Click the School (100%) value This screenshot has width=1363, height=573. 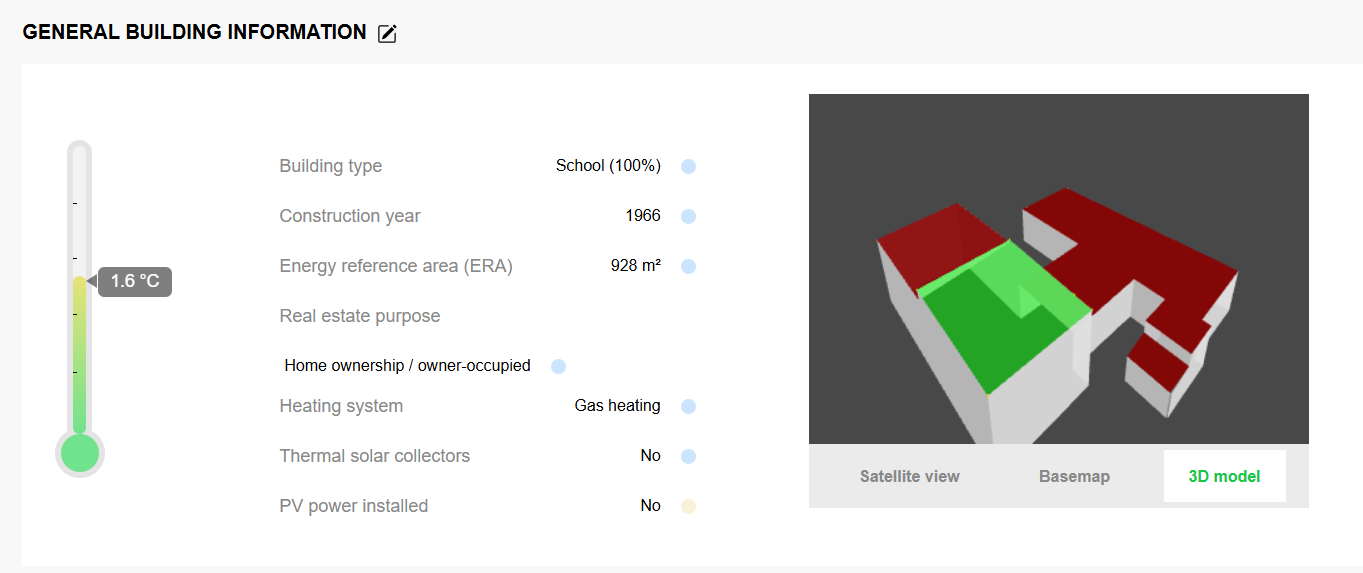[x=608, y=166]
